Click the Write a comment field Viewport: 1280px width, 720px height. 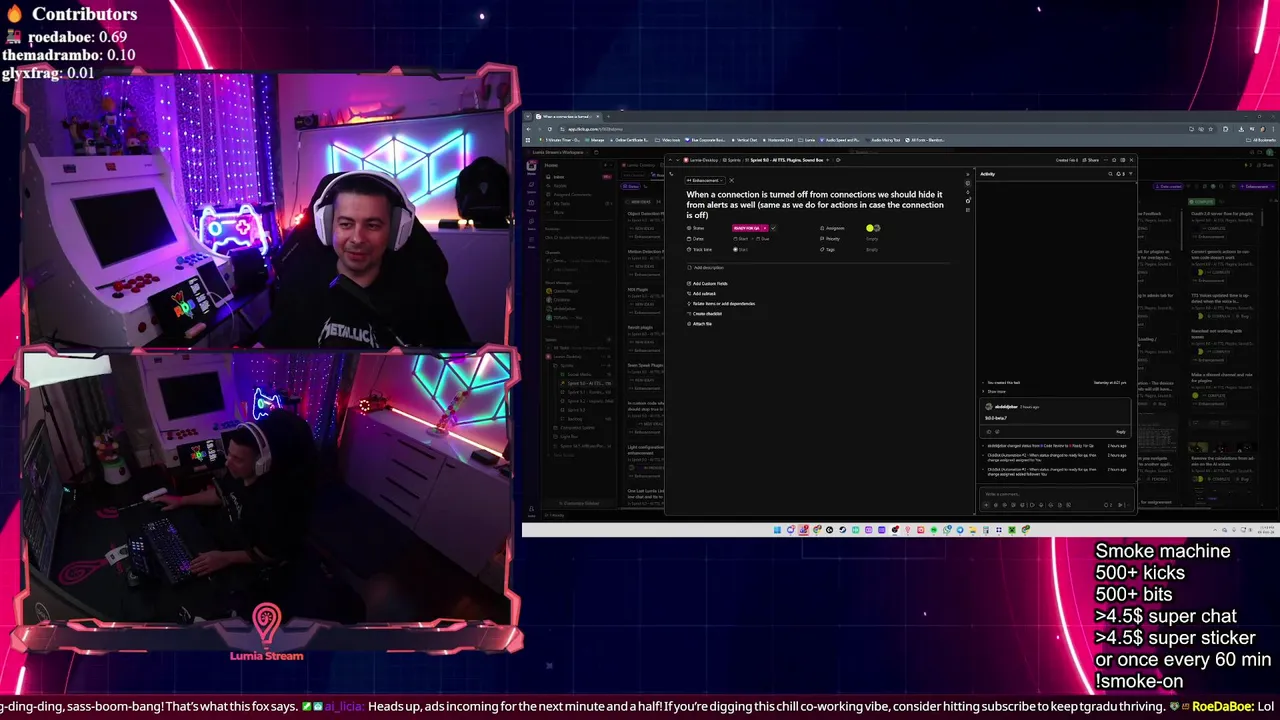pos(1056,494)
